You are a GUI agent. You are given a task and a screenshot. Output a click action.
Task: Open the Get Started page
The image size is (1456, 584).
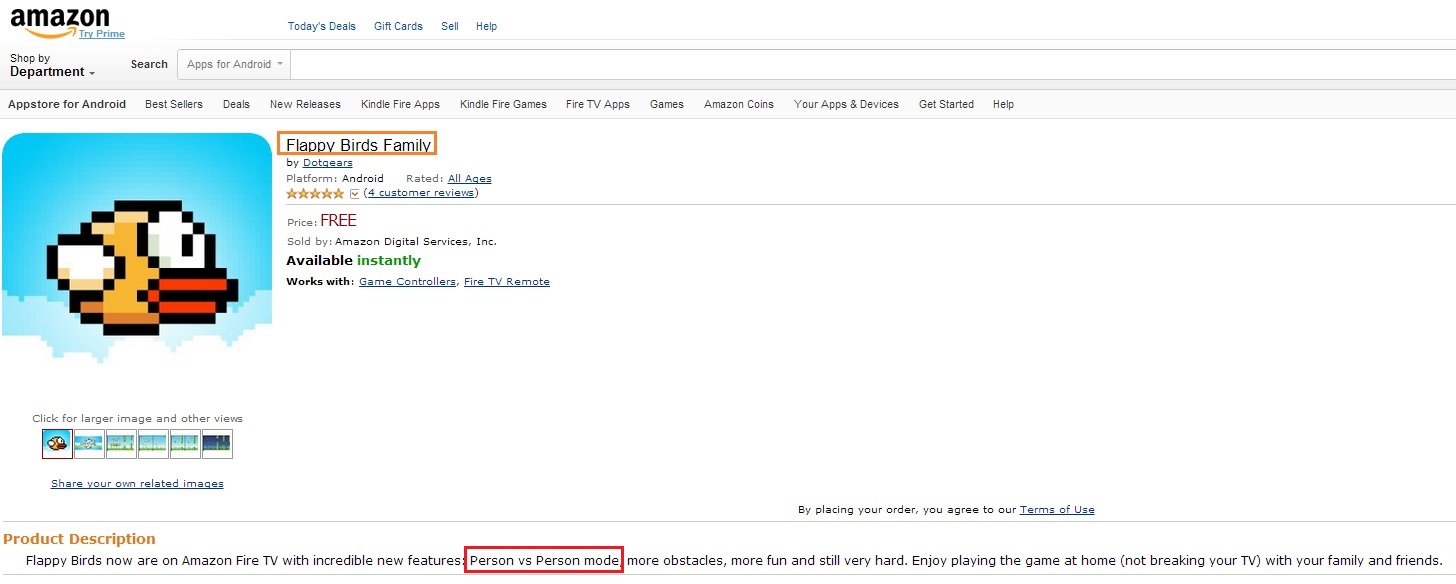click(x=946, y=104)
